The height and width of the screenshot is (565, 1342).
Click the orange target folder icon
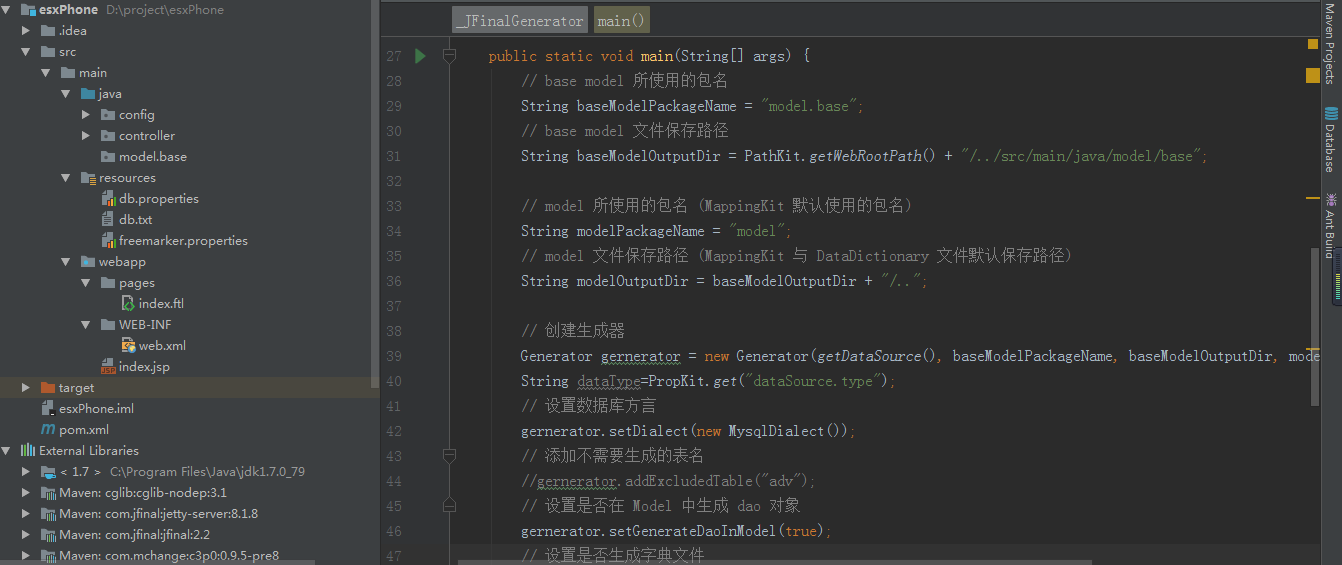48,387
